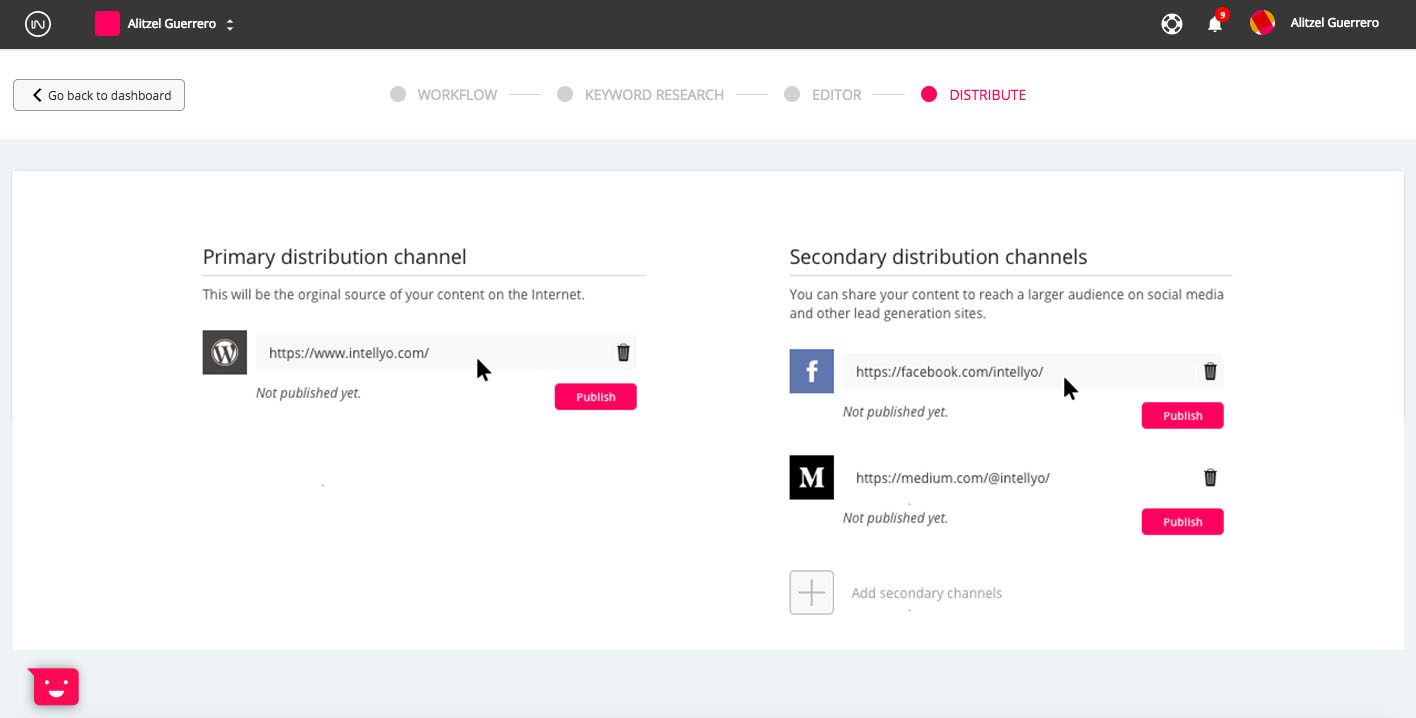This screenshot has width=1416, height=718.
Task: Select the Distribute step
Action: tap(973, 95)
